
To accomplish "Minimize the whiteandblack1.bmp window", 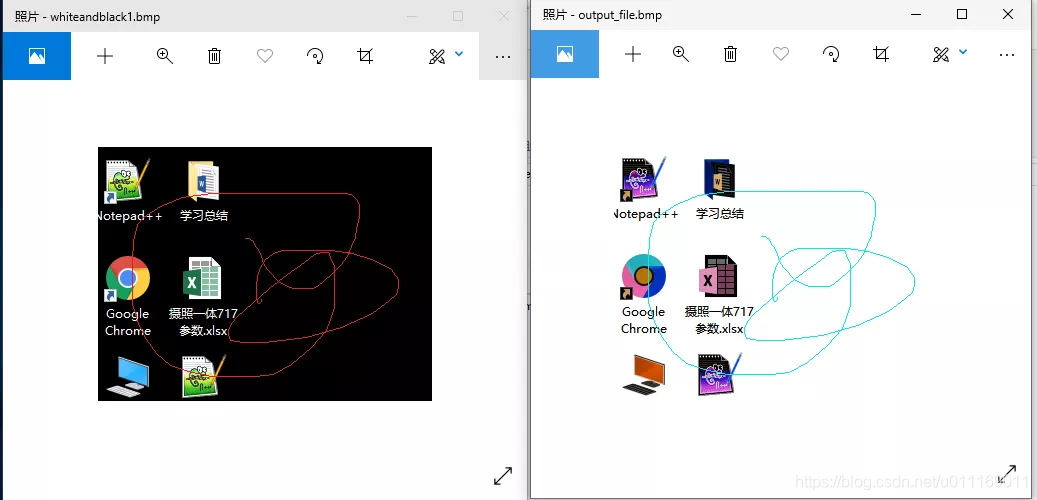I will click(411, 17).
